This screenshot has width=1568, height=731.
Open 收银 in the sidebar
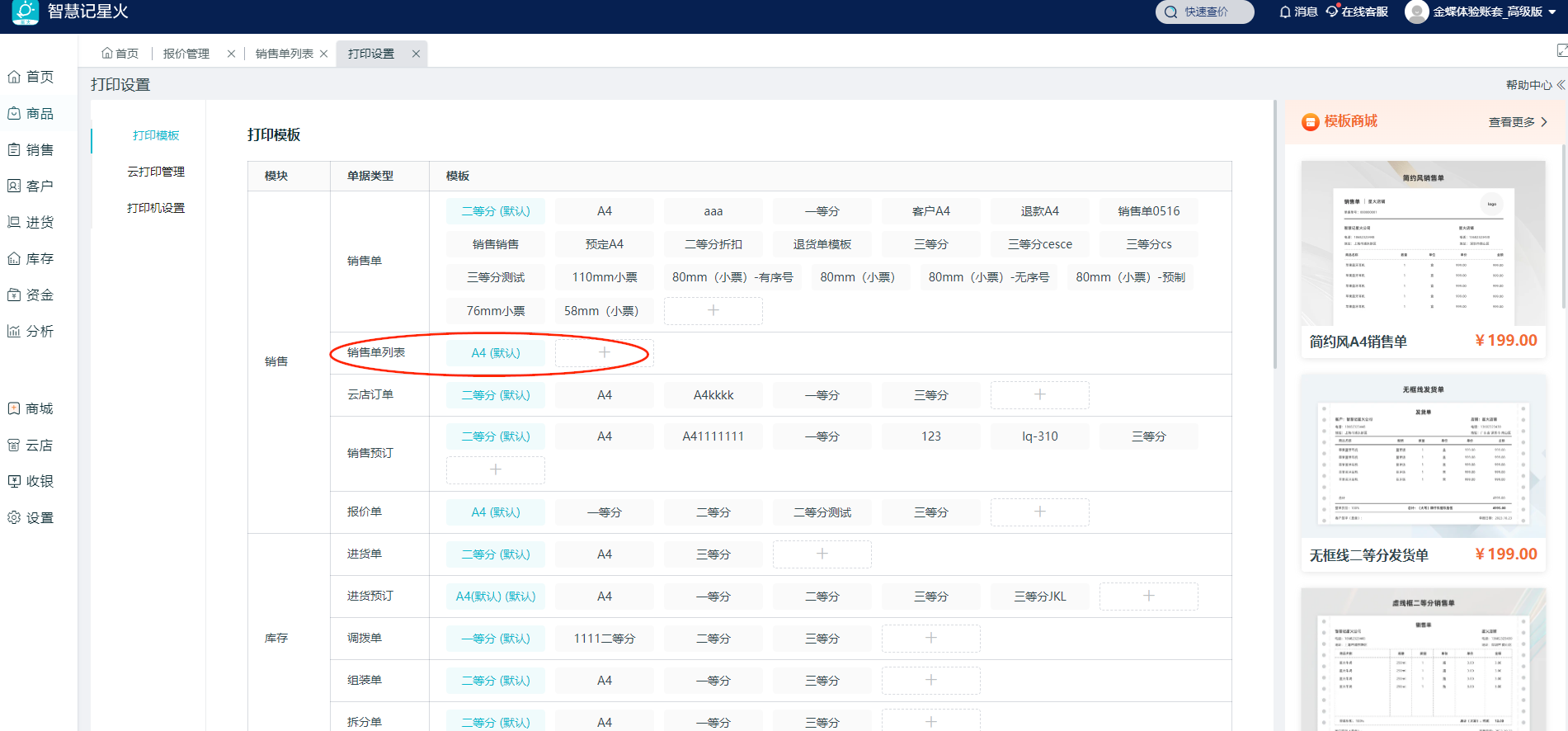[31, 481]
